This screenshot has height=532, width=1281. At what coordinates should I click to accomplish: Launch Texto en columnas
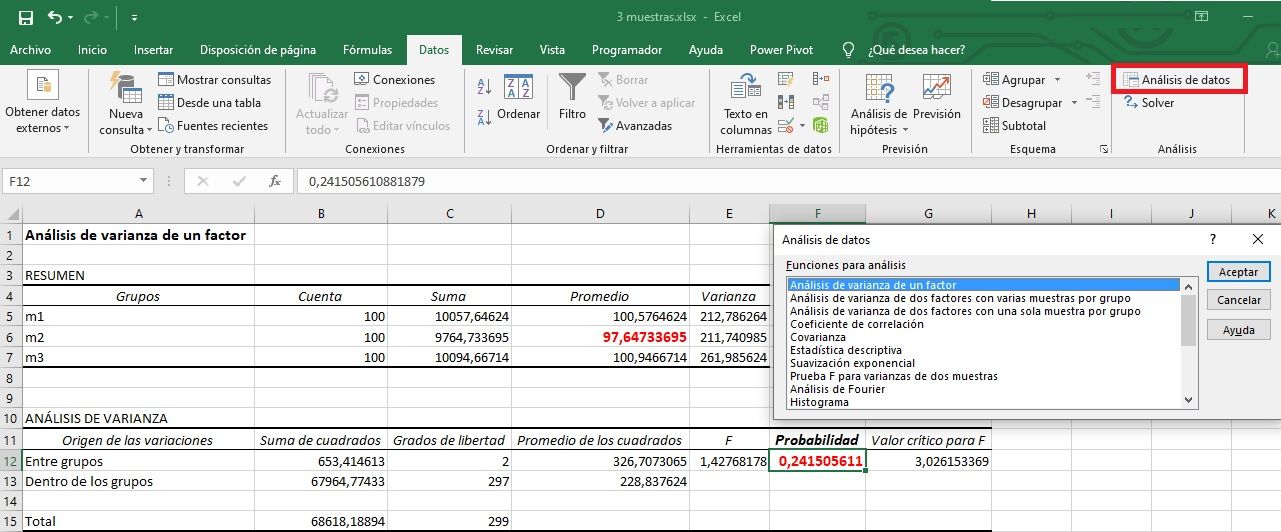746,104
